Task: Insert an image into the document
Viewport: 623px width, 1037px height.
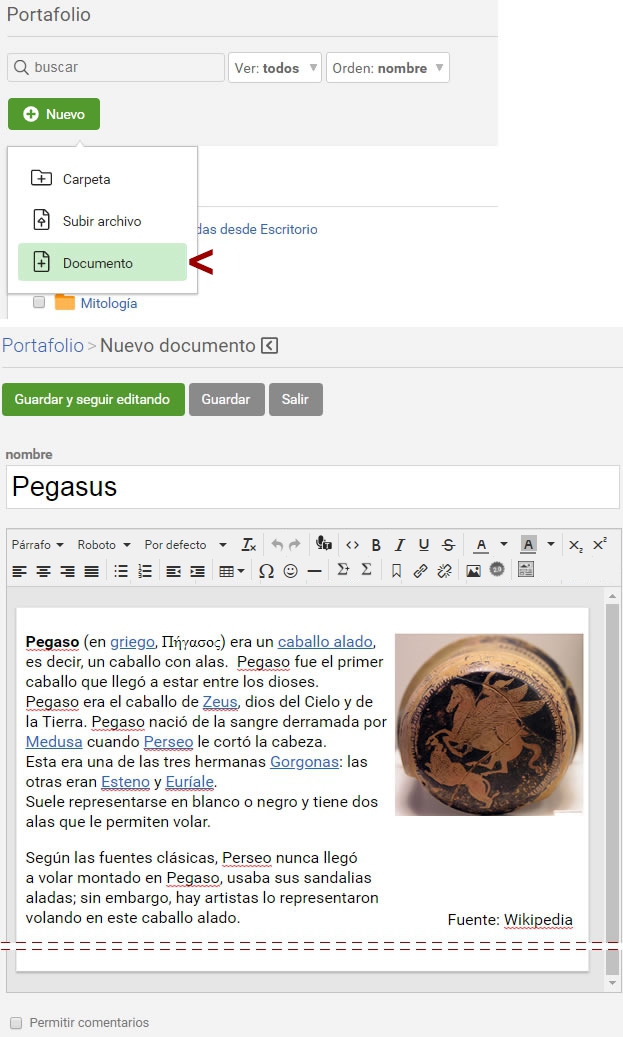Action: (473, 571)
